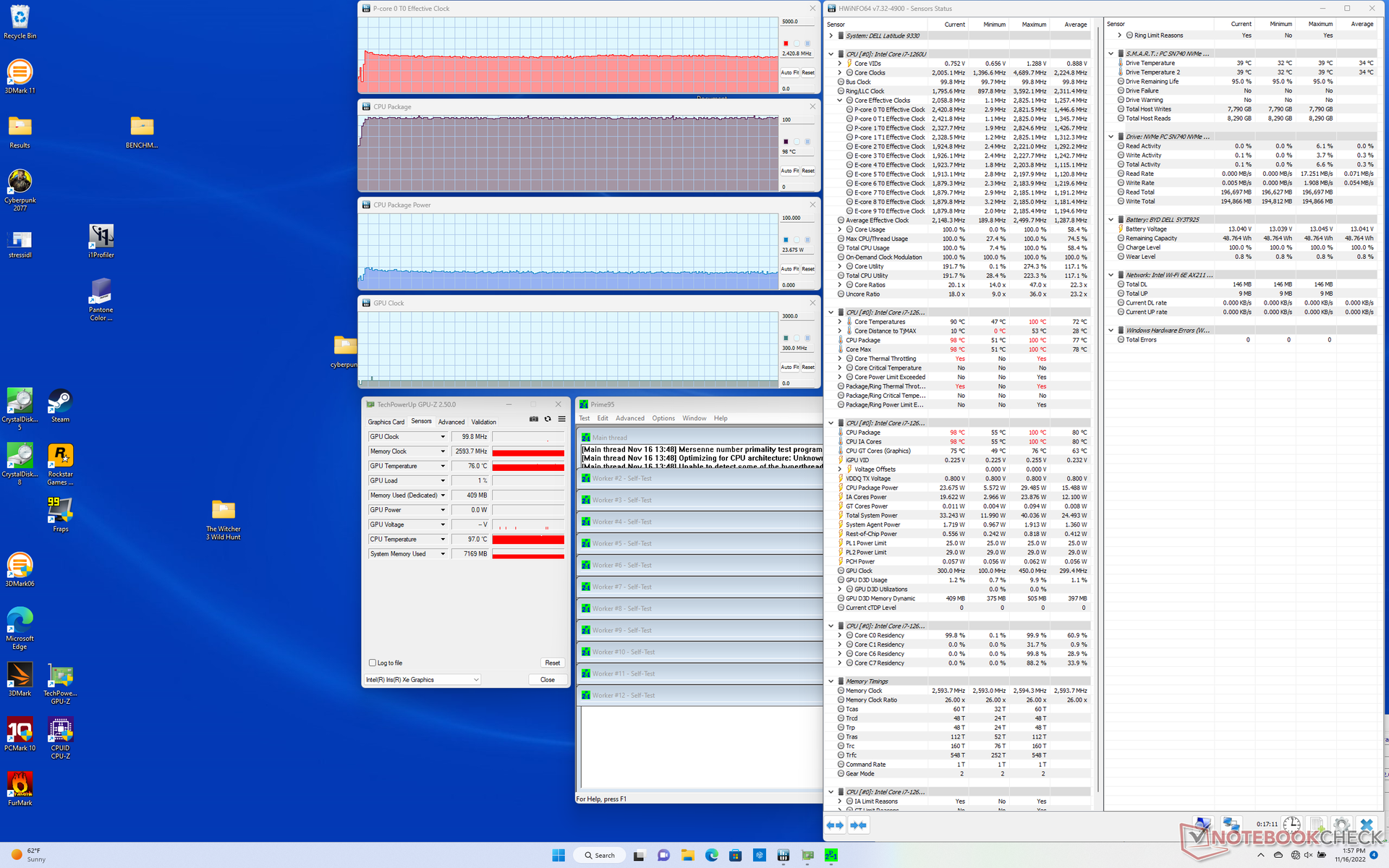Click HWiNFO reset clock icon

[1291, 825]
